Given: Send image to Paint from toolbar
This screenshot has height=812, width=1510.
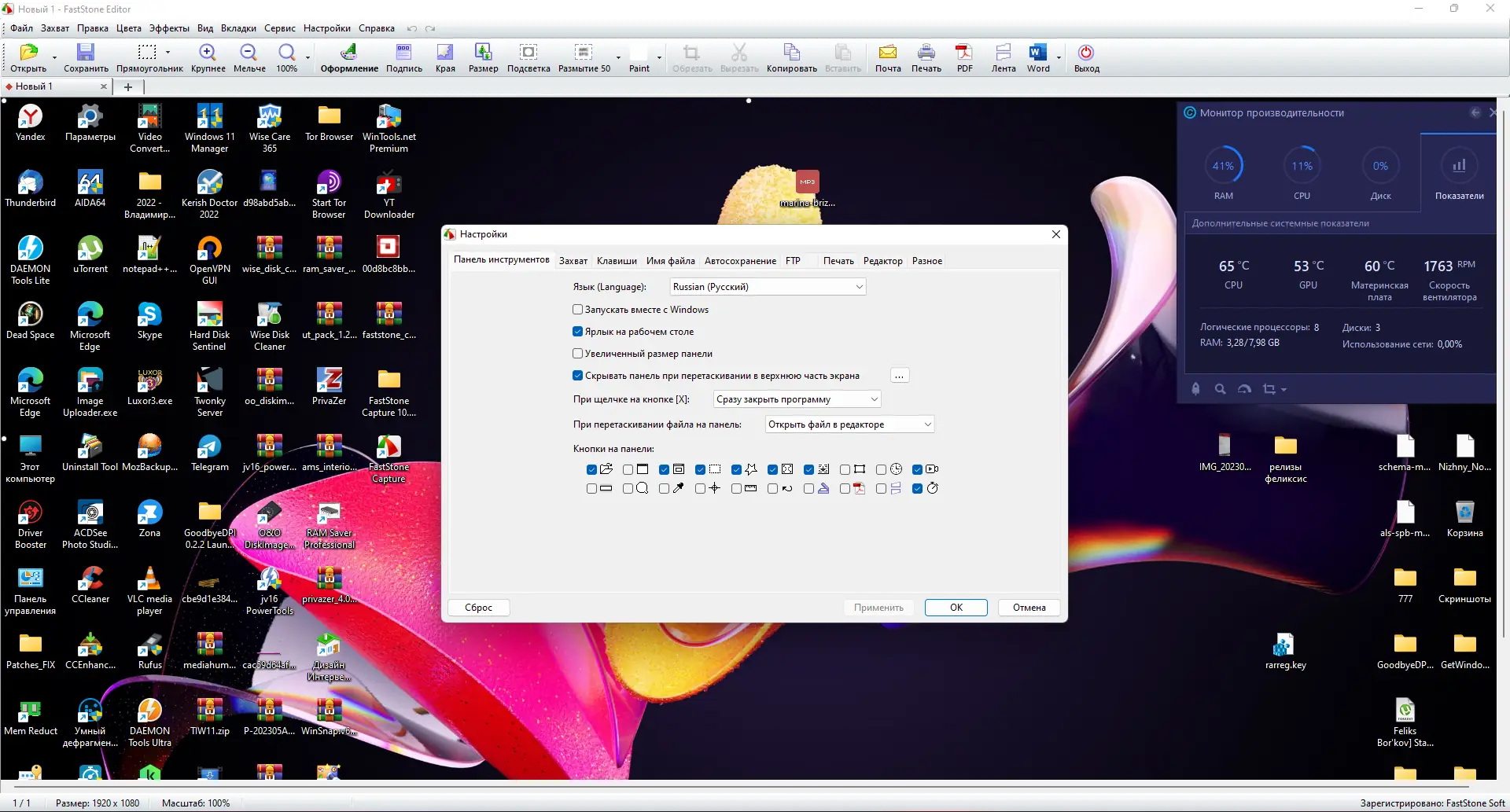Looking at the screenshot, I should coord(639,57).
